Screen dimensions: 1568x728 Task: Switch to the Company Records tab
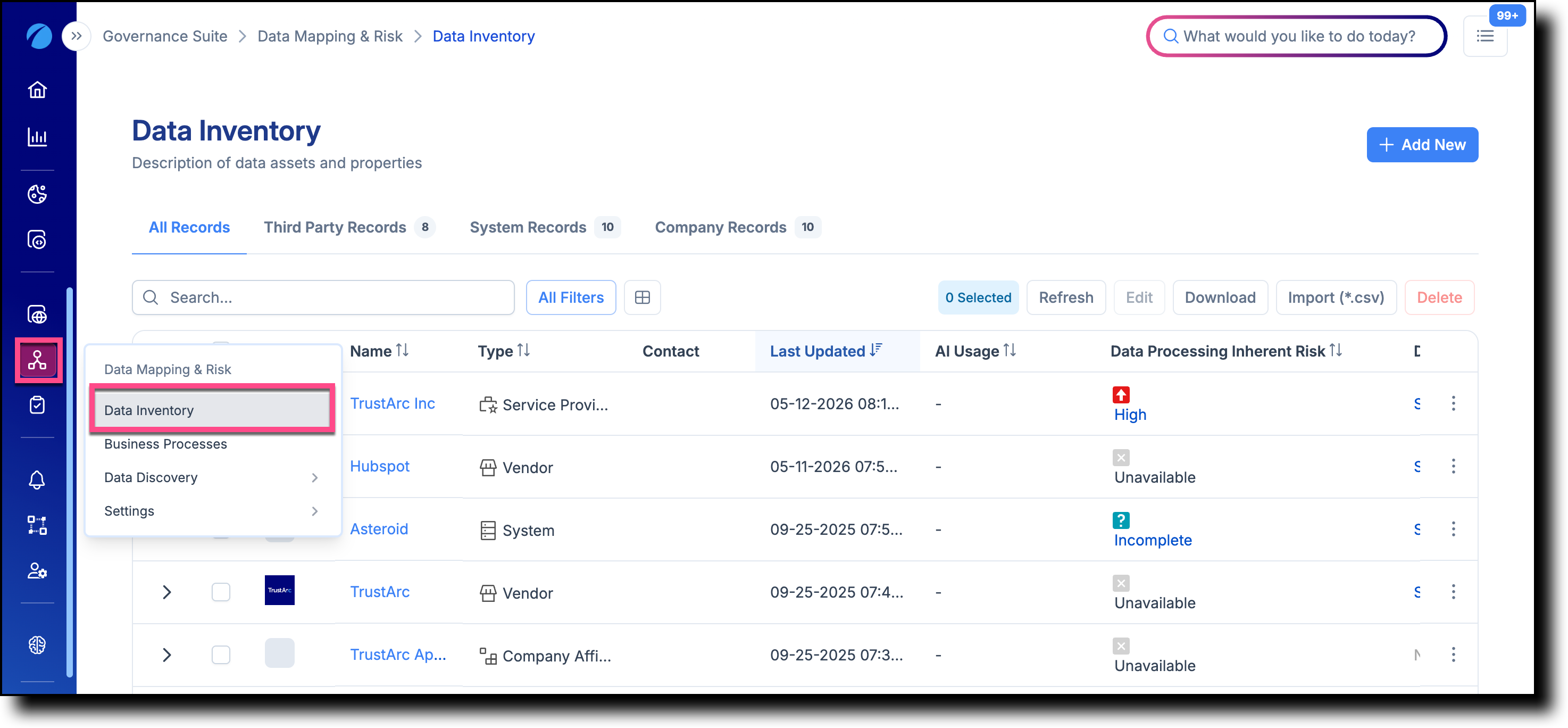[x=738, y=227]
